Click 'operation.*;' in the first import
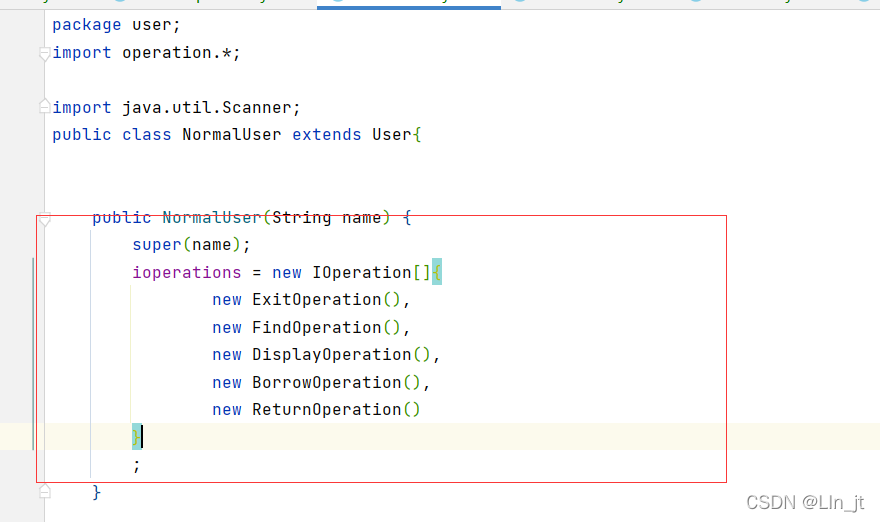The height and width of the screenshot is (522, 880). (181, 53)
